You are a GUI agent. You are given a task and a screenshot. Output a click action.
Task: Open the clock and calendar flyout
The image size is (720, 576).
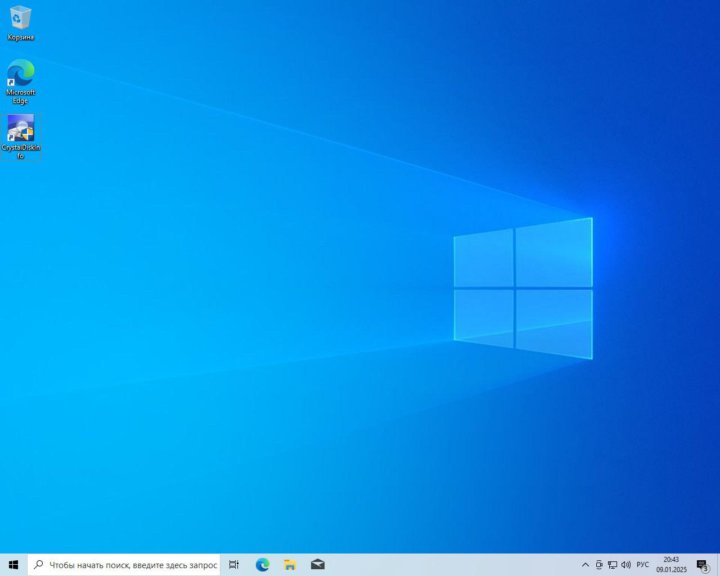[x=671, y=565]
